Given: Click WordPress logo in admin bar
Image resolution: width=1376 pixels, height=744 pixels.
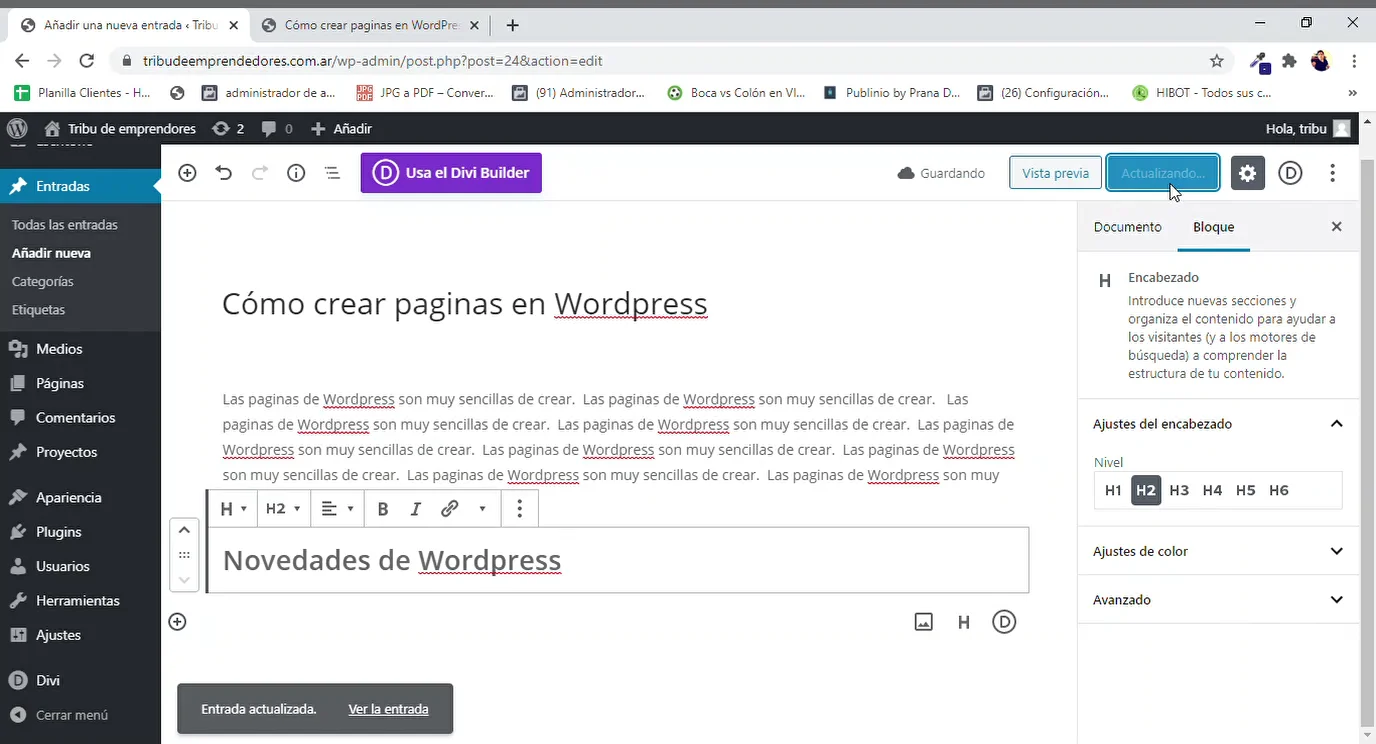Looking at the screenshot, I should 17,128.
